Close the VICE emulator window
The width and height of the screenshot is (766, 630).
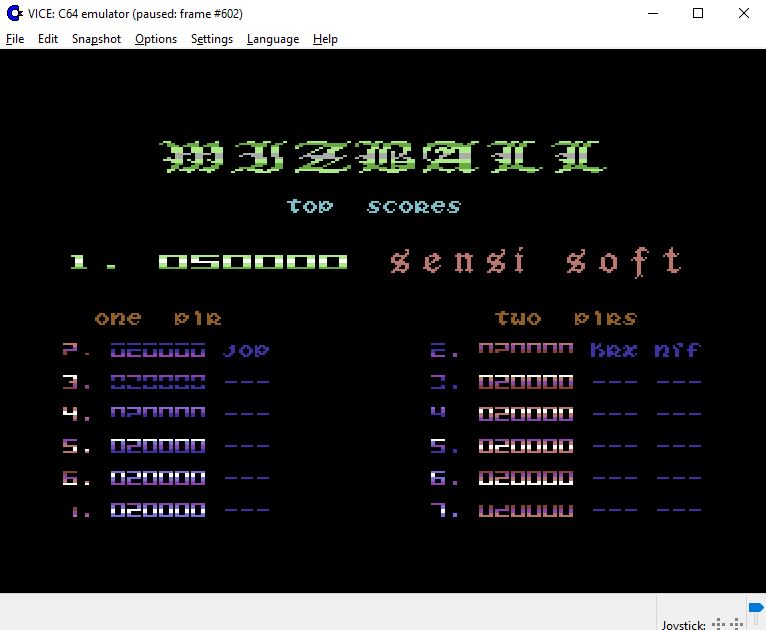744,13
